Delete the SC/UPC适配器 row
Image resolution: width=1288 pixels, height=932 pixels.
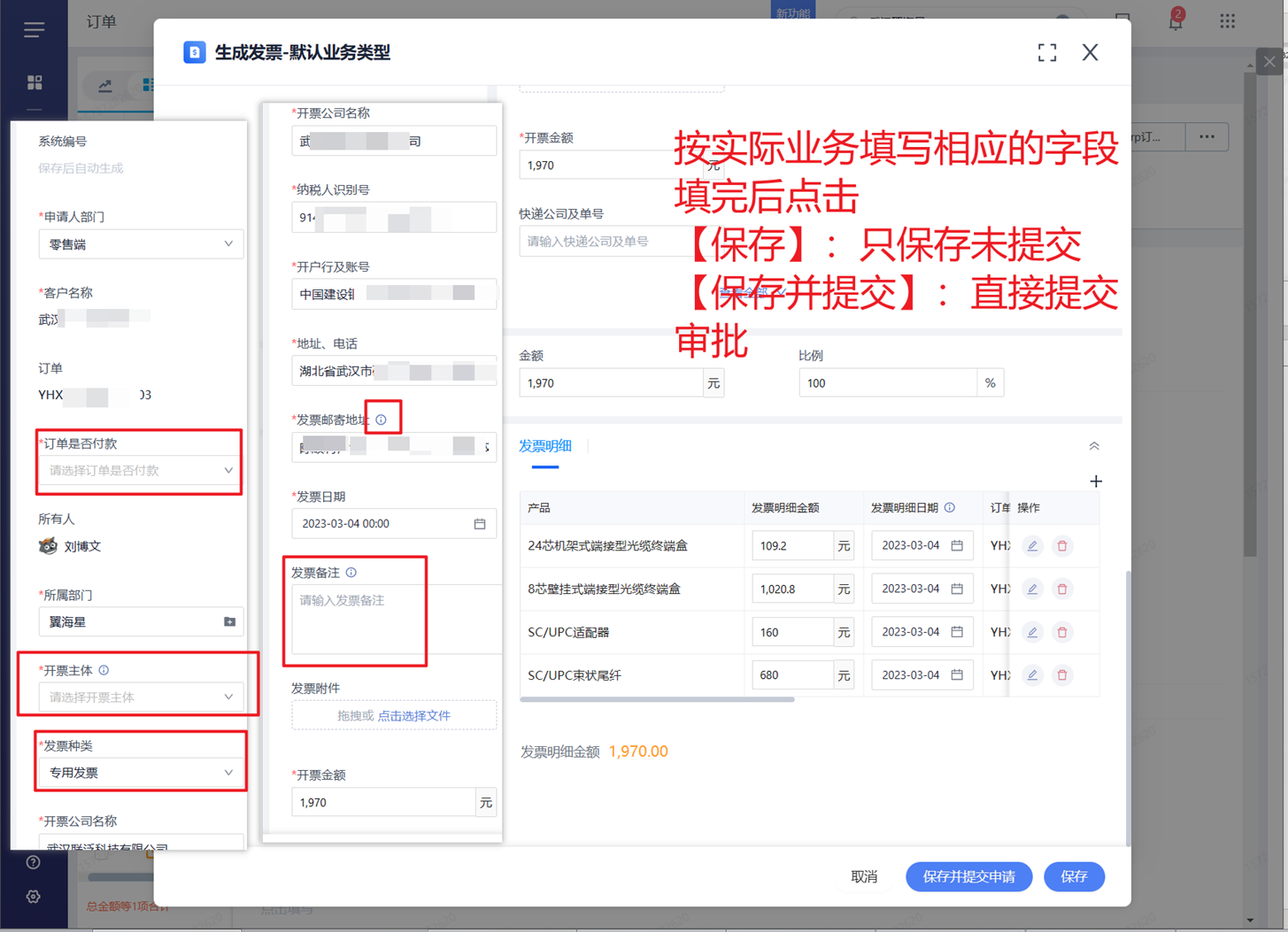(1062, 632)
